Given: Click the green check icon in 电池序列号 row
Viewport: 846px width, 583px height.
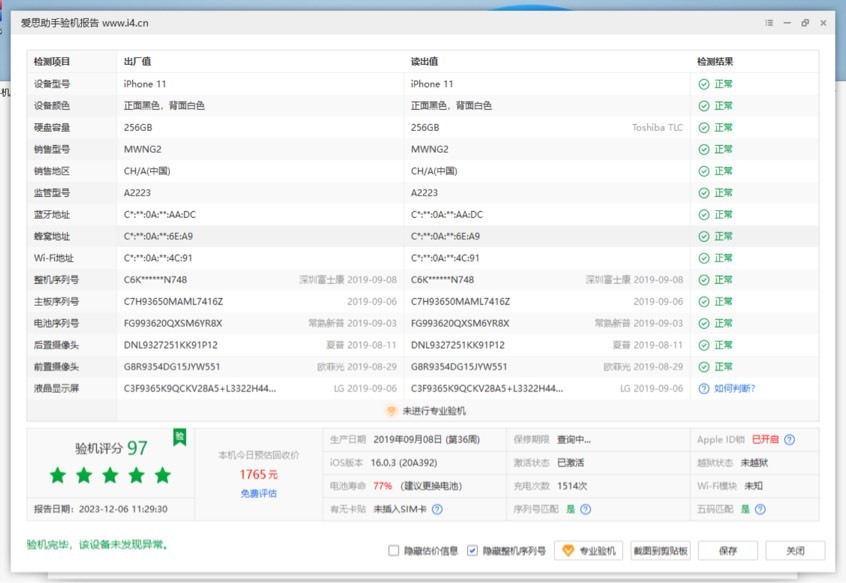Looking at the screenshot, I should (x=704, y=324).
